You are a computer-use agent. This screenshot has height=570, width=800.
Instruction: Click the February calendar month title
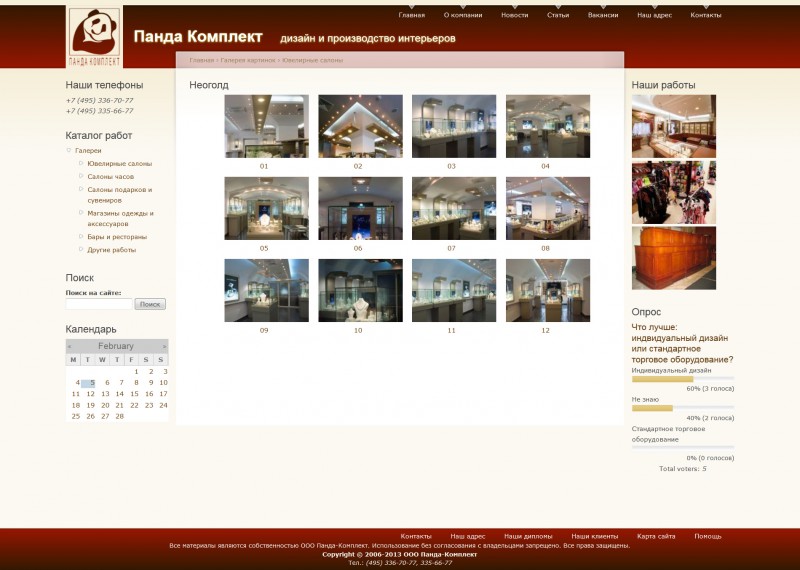click(x=116, y=346)
